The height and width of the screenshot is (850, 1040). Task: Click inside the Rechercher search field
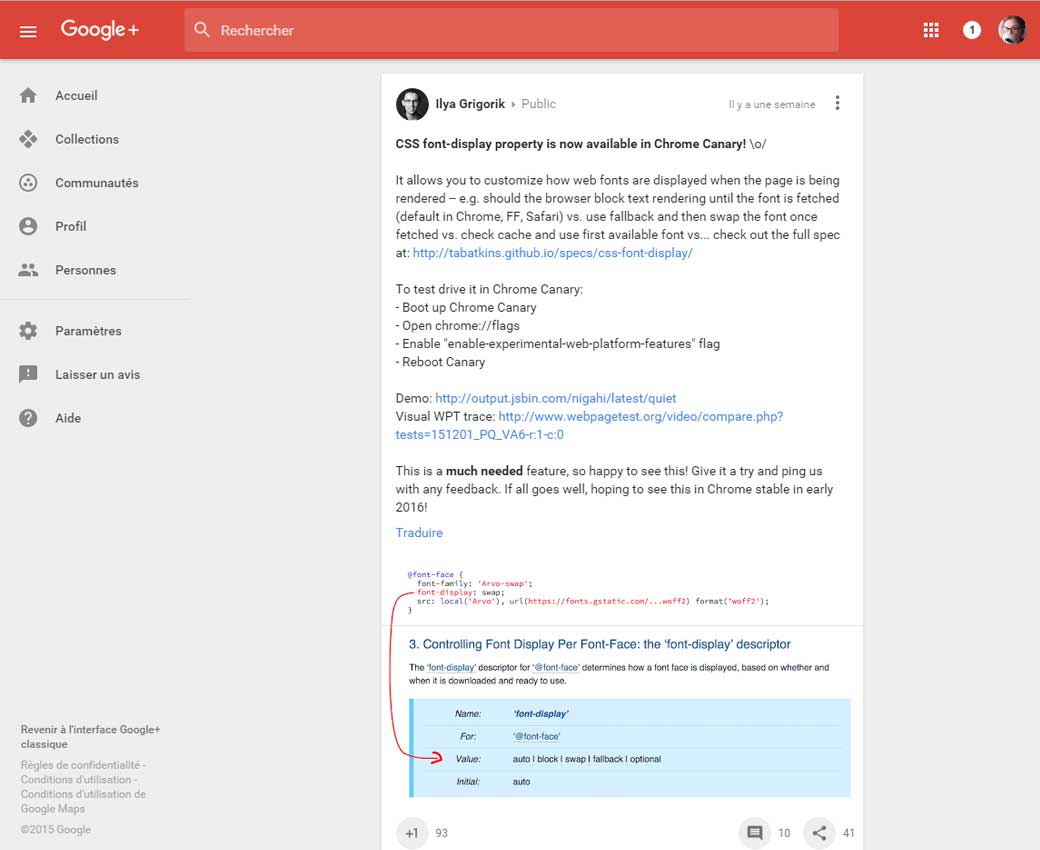pos(510,31)
